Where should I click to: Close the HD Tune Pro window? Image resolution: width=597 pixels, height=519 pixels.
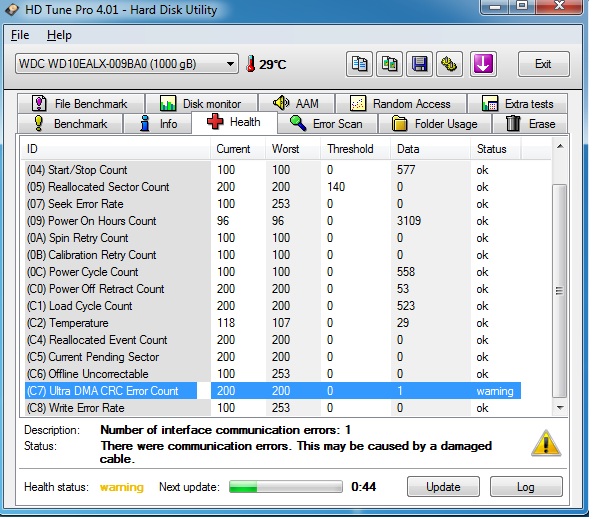pyautogui.click(x=559, y=6)
